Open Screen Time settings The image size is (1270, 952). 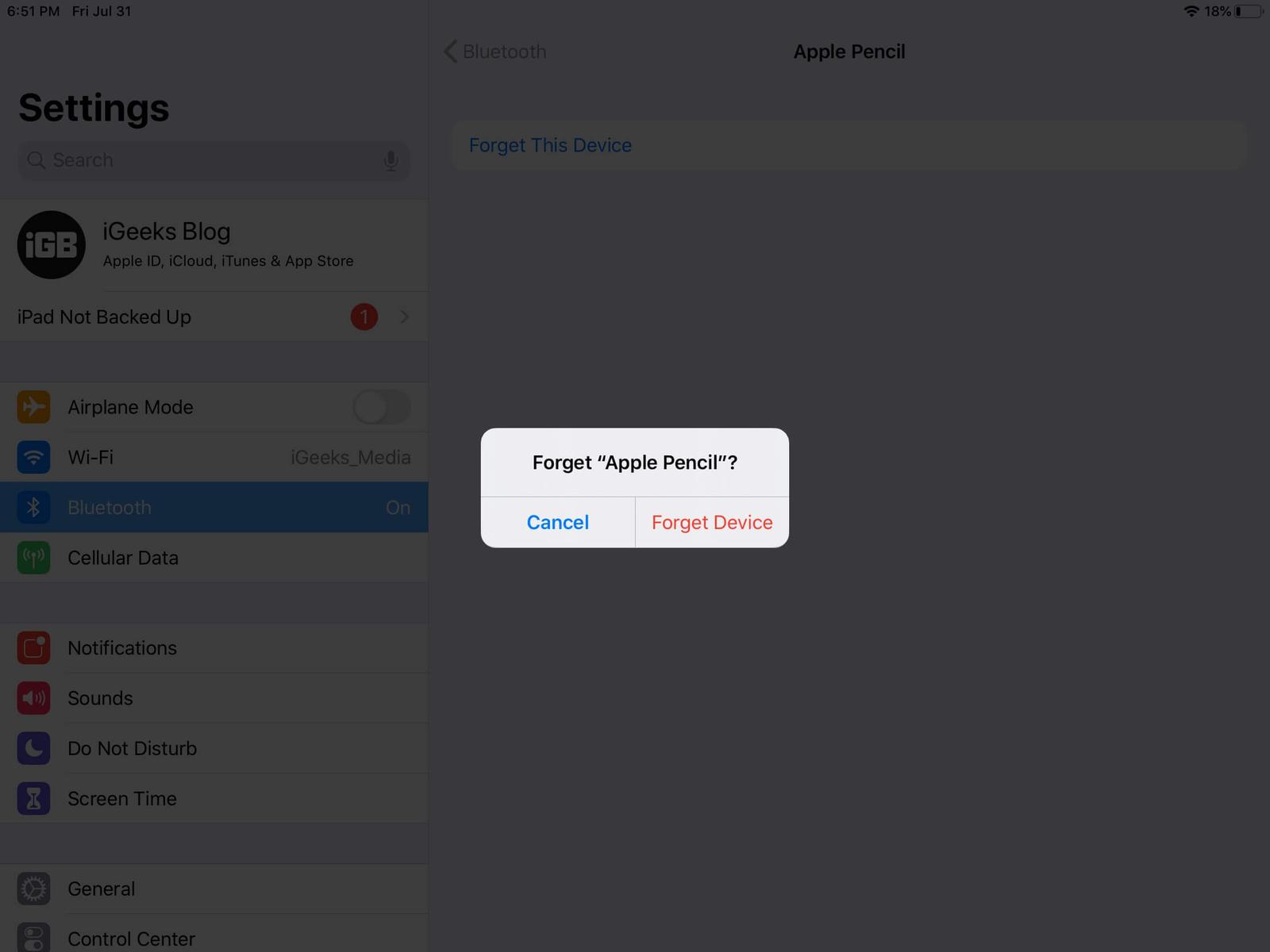point(214,799)
